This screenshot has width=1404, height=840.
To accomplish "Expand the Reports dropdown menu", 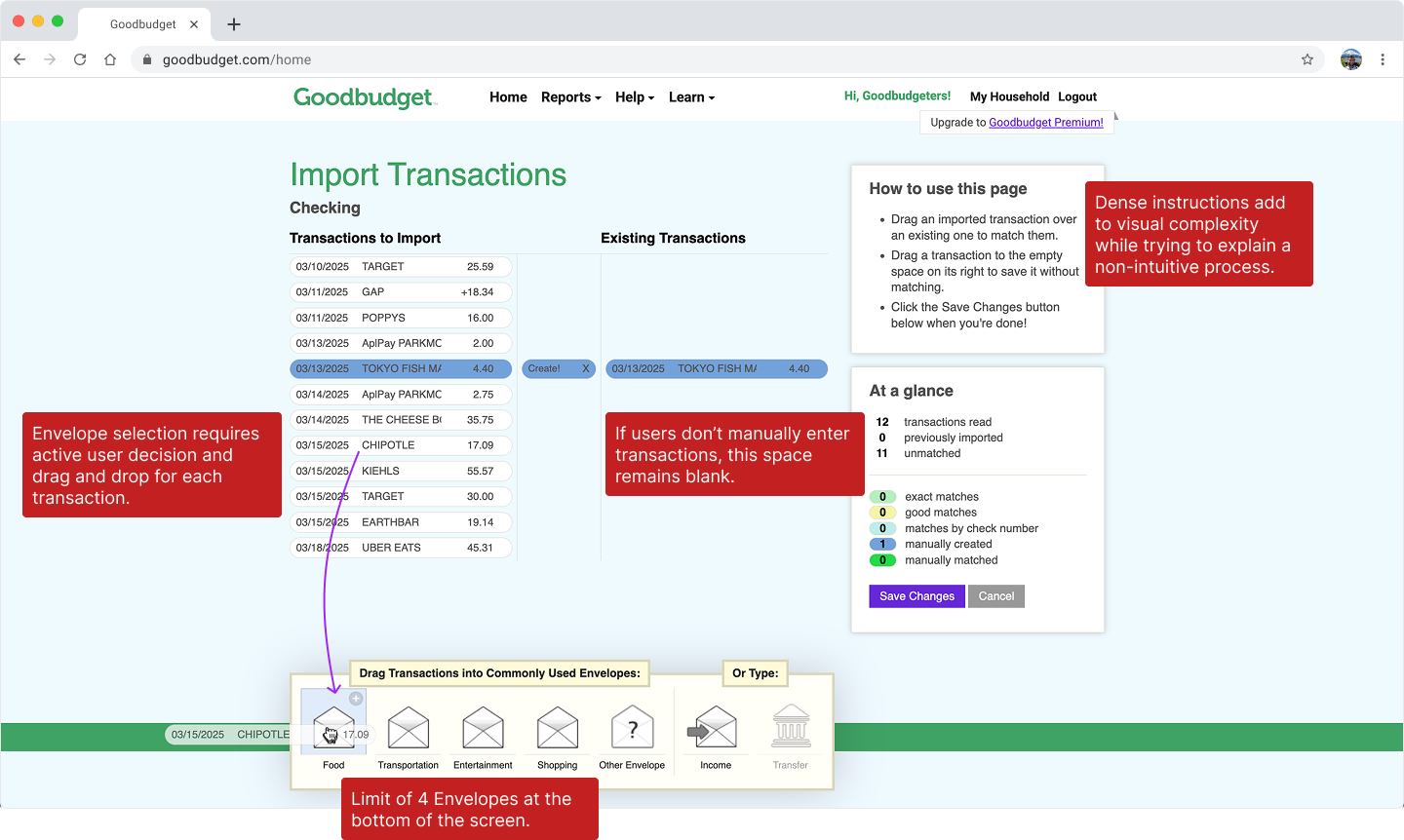I will [571, 97].
